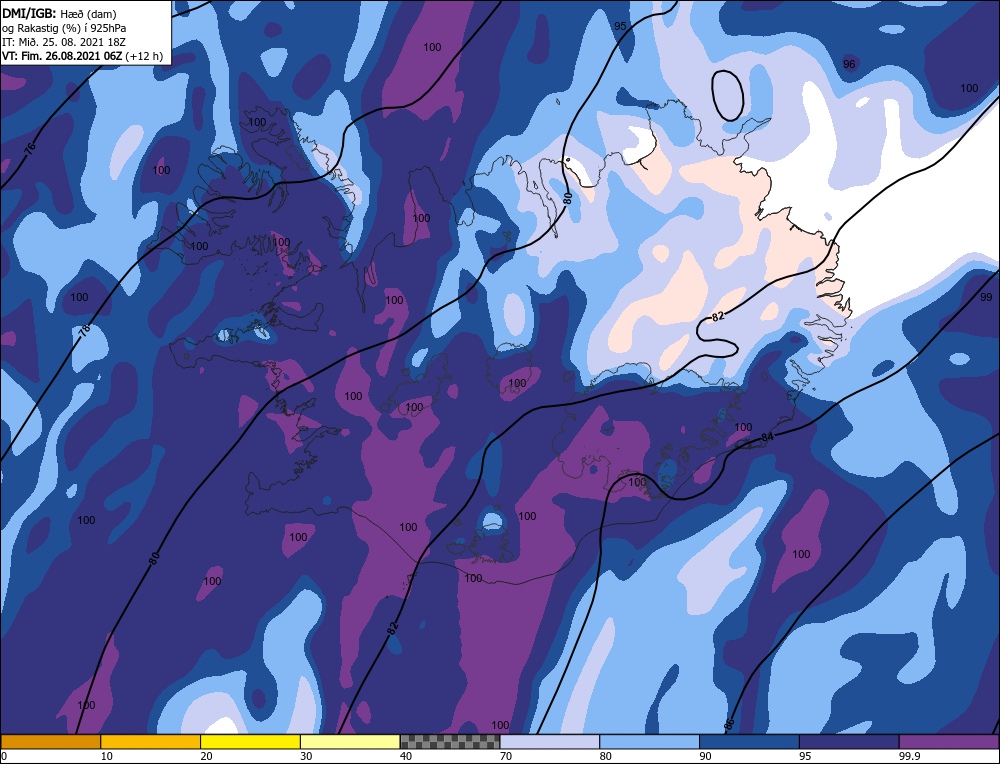This screenshot has width=1000, height=764.
Task: Click the legend scale value '70'
Action: pyautogui.click(x=506, y=756)
